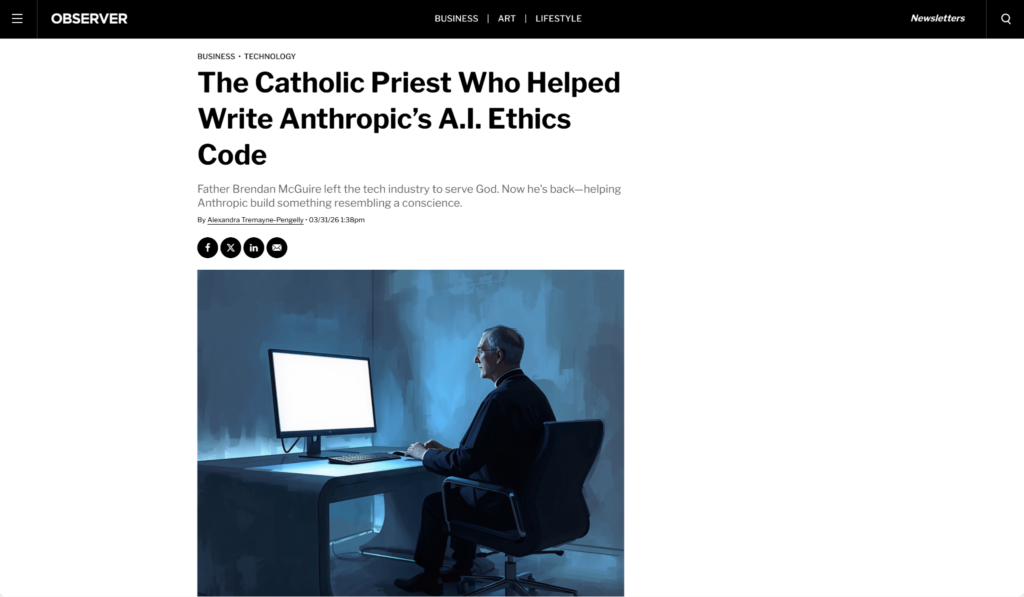The height and width of the screenshot is (597, 1024).
Task: Share article on Facebook
Action: click(208, 248)
